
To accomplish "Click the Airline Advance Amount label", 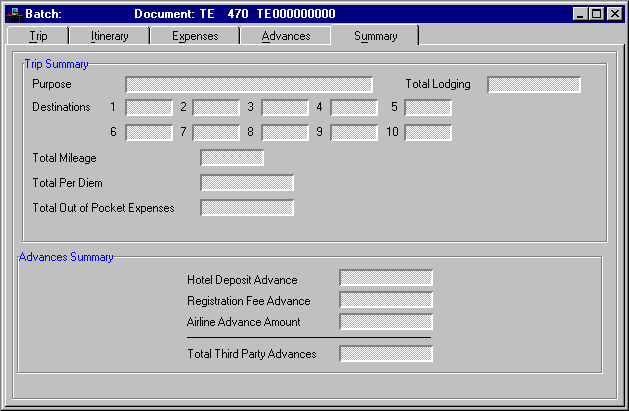I will [243, 322].
